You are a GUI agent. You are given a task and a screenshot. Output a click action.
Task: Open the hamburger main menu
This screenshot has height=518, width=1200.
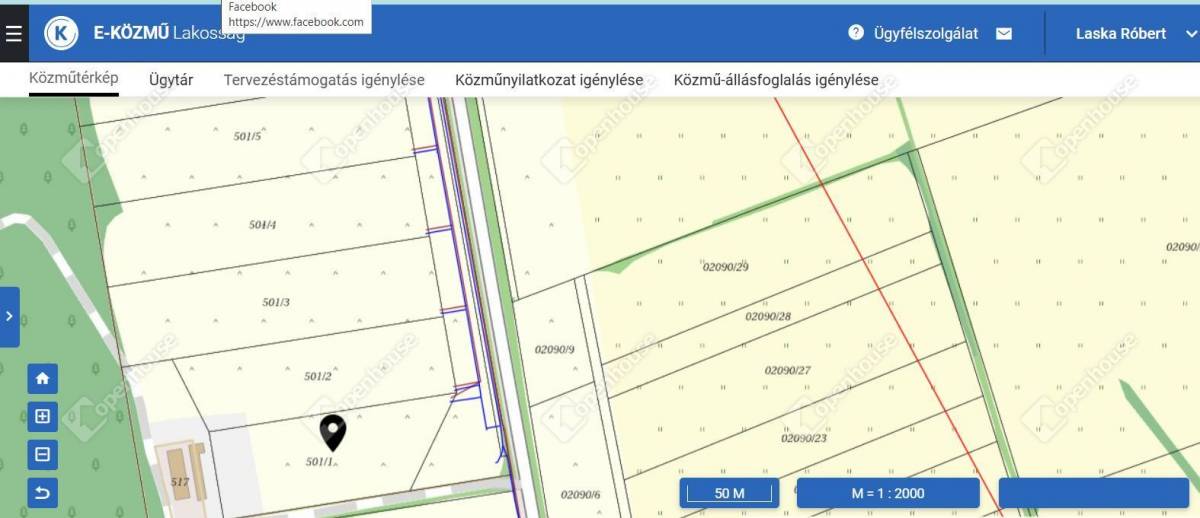click(x=13, y=33)
